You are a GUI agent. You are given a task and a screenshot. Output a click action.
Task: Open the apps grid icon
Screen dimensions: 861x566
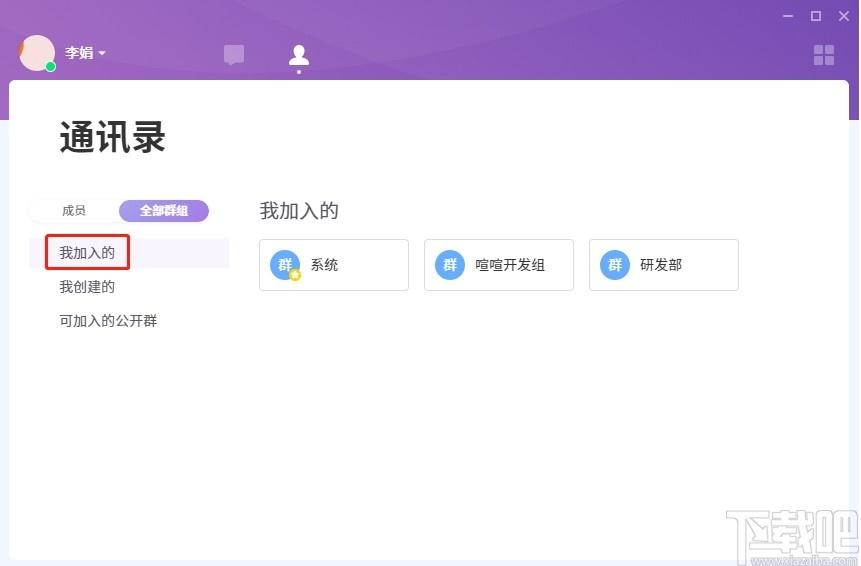[x=824, y=55]
